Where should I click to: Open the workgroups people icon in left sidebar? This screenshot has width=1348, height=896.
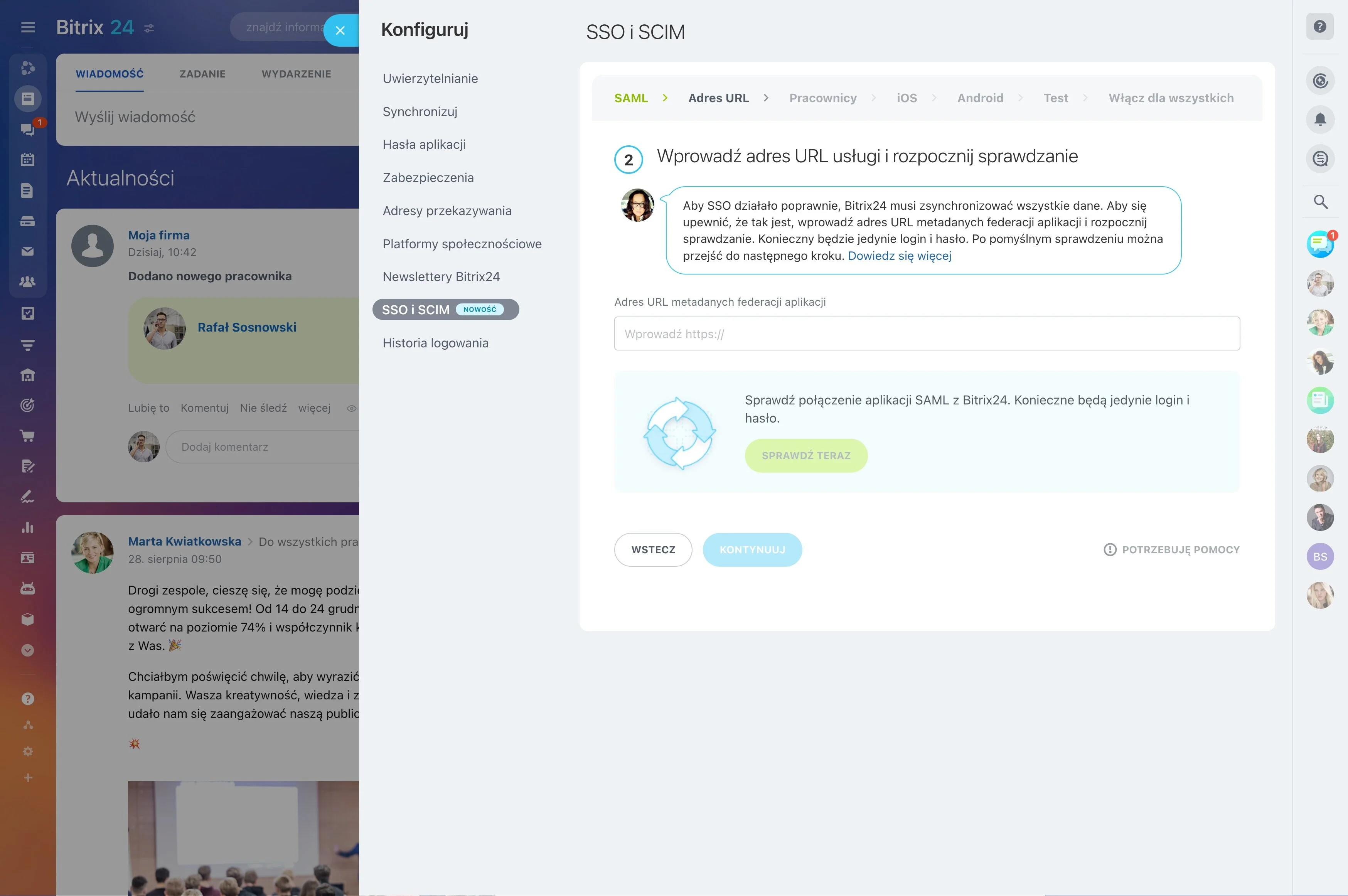click(x=27, y=282)
